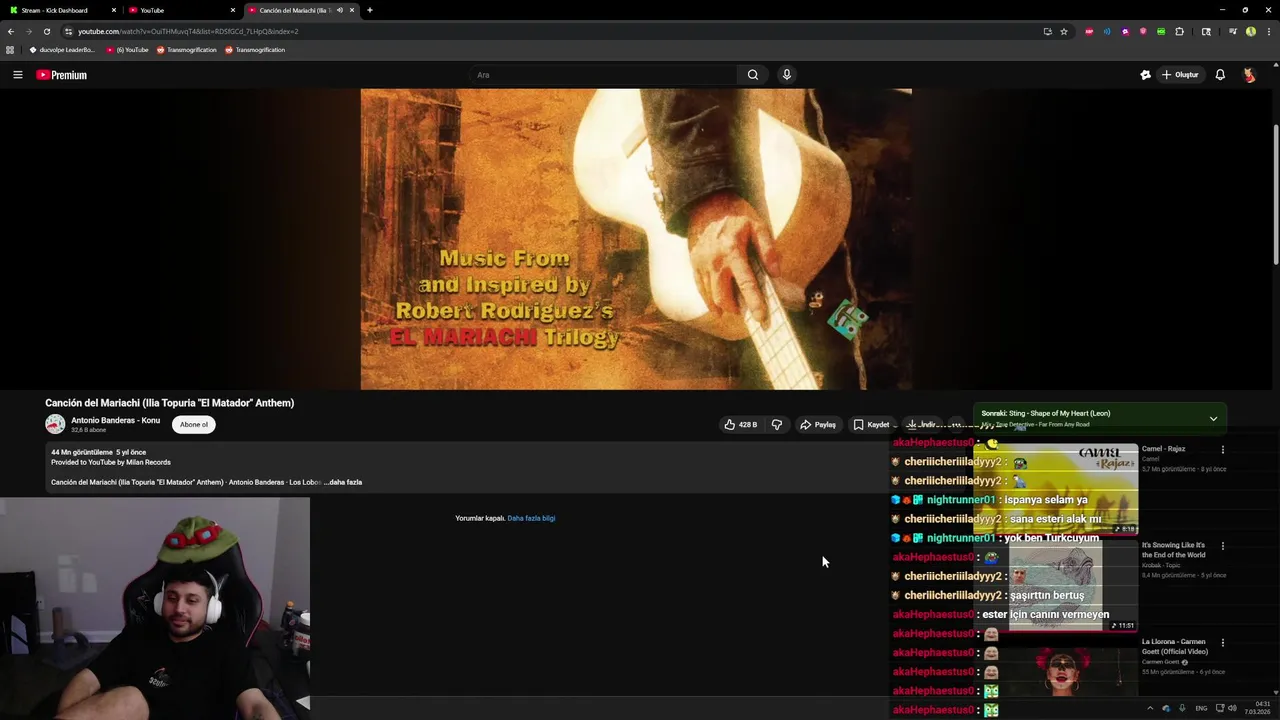Switch to the YouTube tab
Screen dimensions: 1280x720
coord(178,10)
